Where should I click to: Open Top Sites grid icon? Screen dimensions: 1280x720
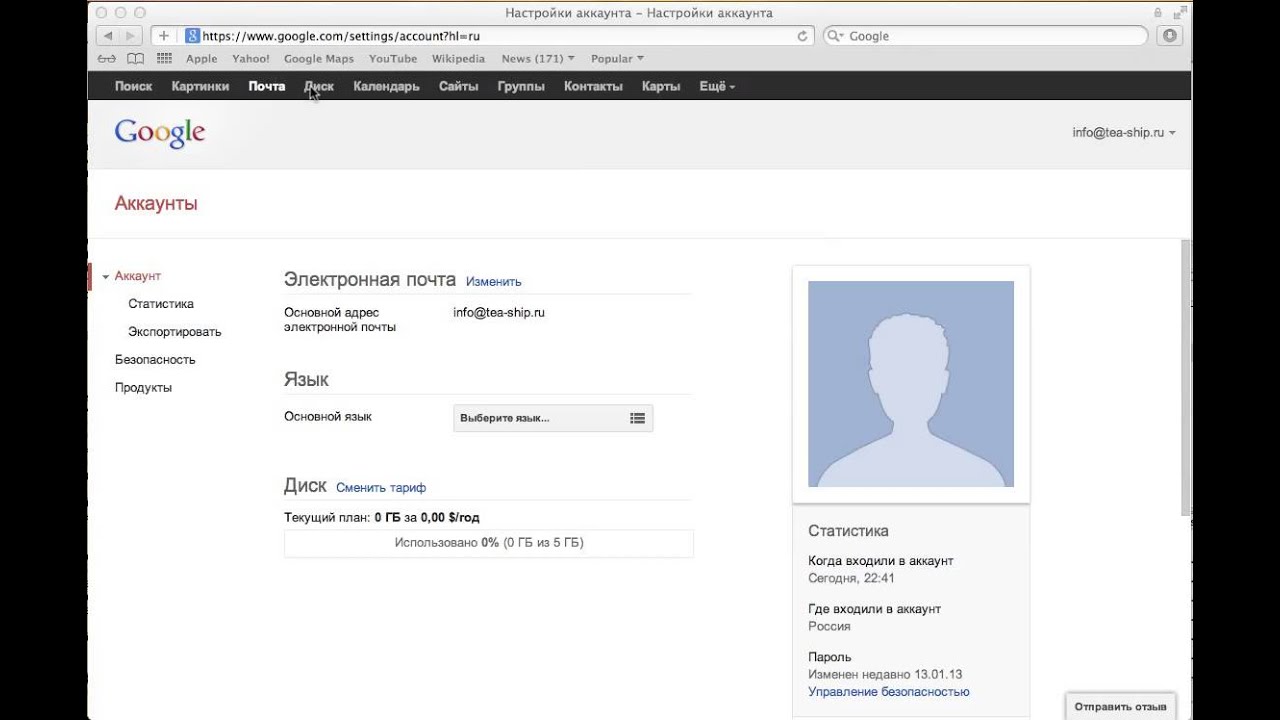tap(164, 59)
